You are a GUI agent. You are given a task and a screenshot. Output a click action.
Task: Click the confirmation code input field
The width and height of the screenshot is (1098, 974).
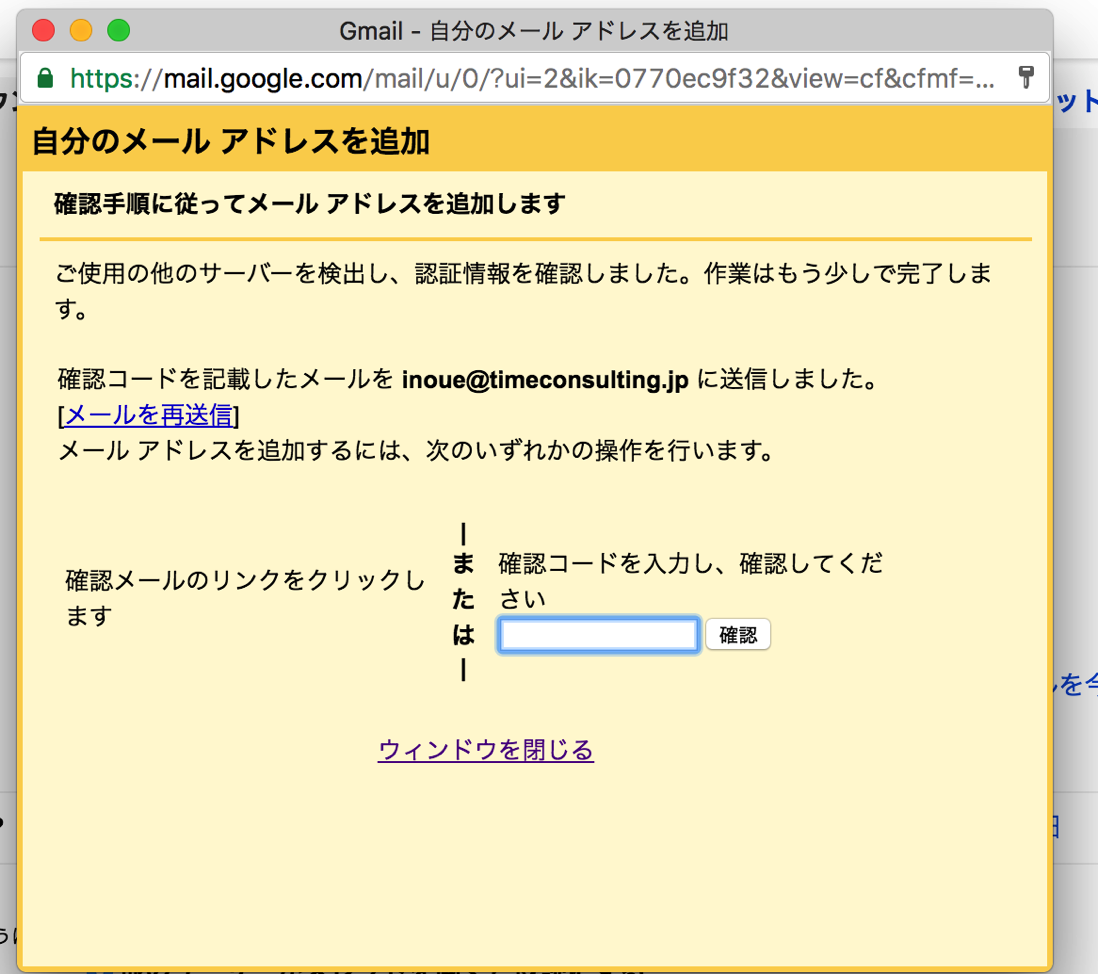598,635
